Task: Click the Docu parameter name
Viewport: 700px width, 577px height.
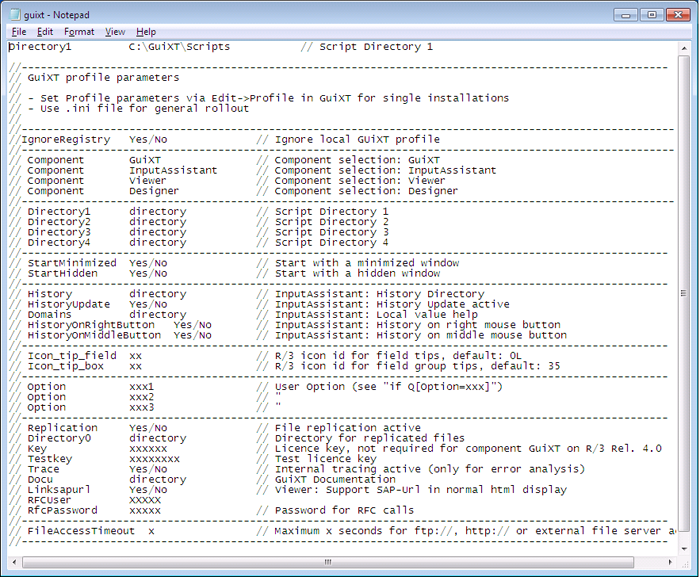Action: [40, 479]
